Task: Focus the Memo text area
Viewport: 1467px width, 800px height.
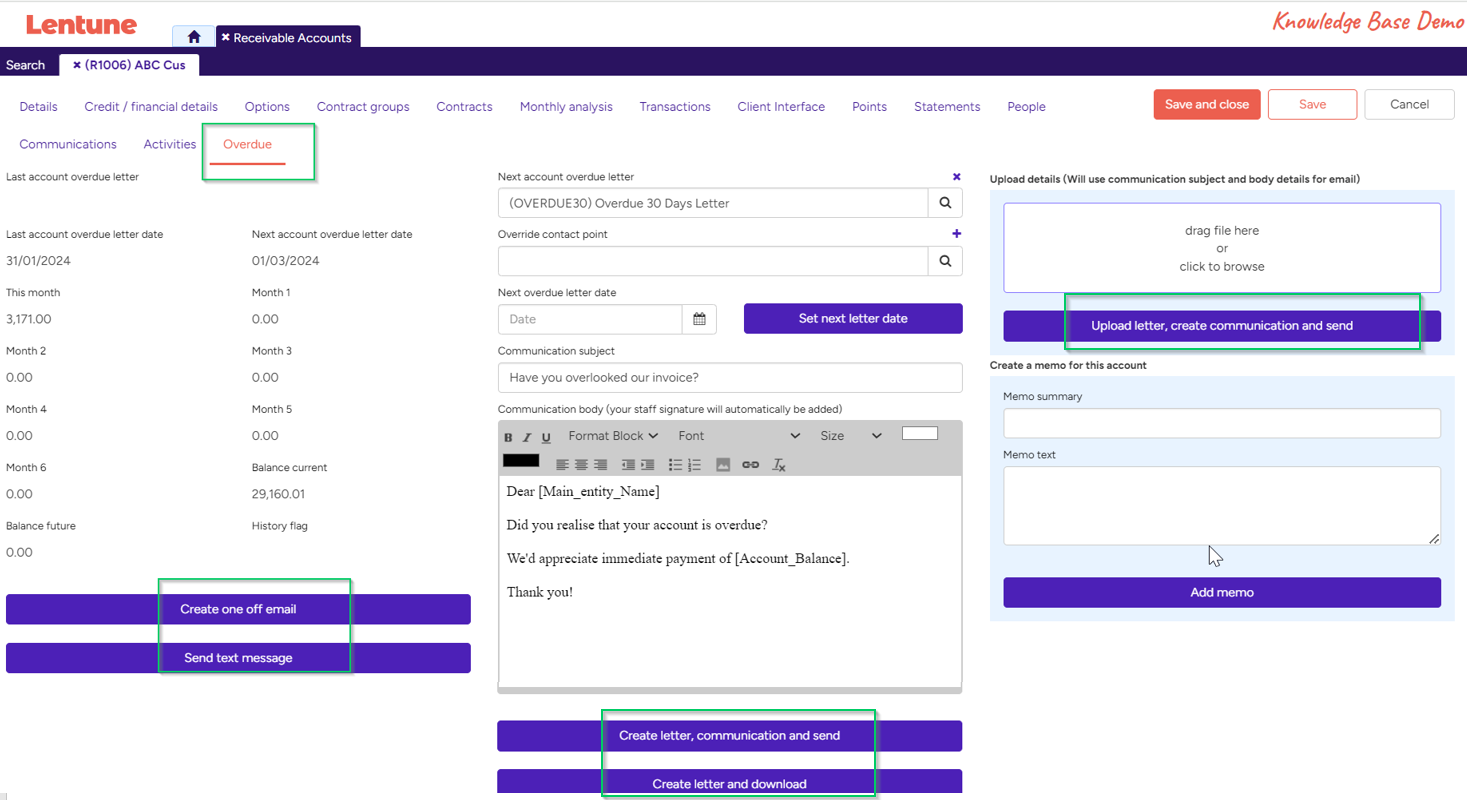Action: (1222, 506)
